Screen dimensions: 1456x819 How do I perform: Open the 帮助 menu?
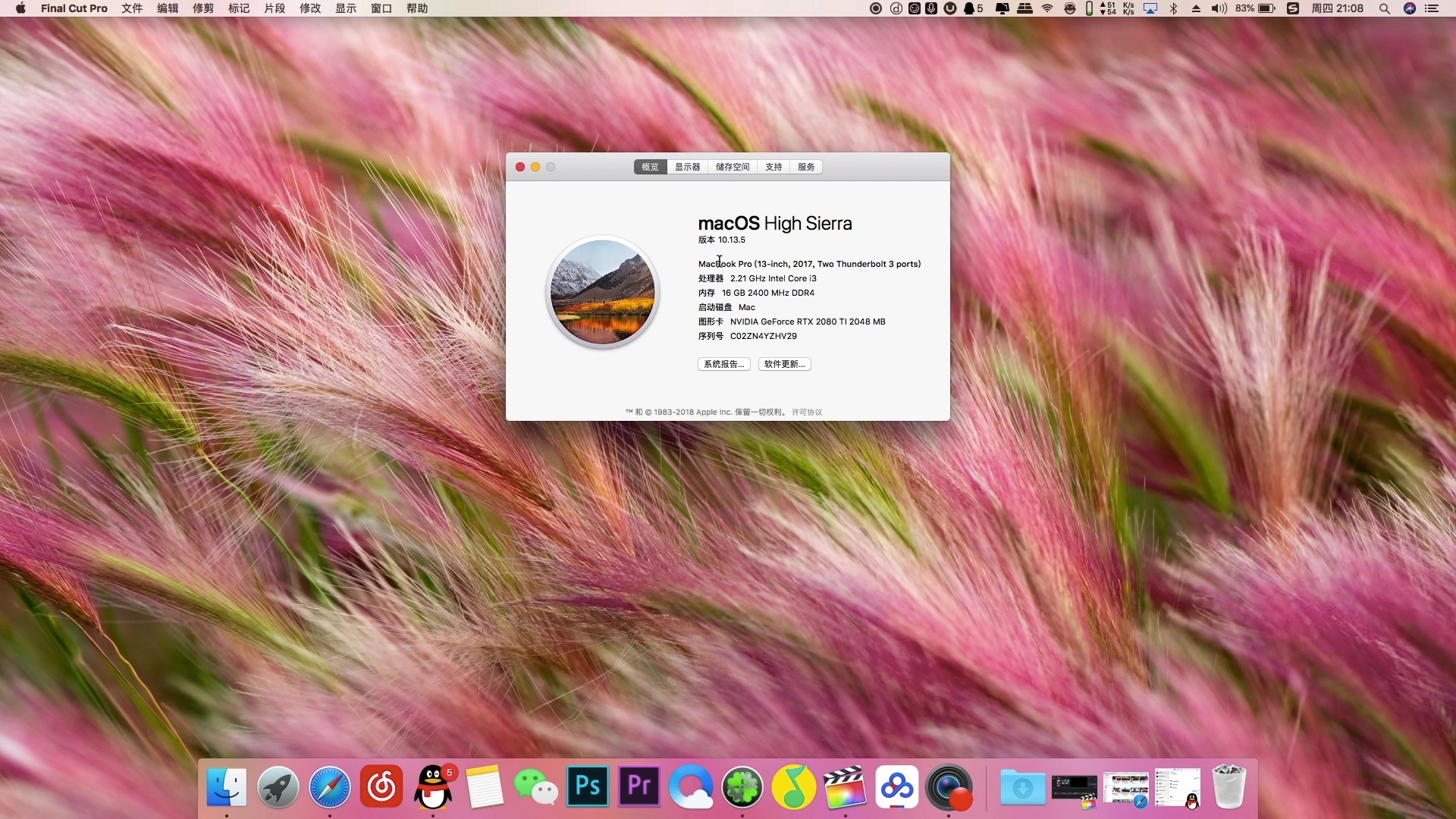417,8
